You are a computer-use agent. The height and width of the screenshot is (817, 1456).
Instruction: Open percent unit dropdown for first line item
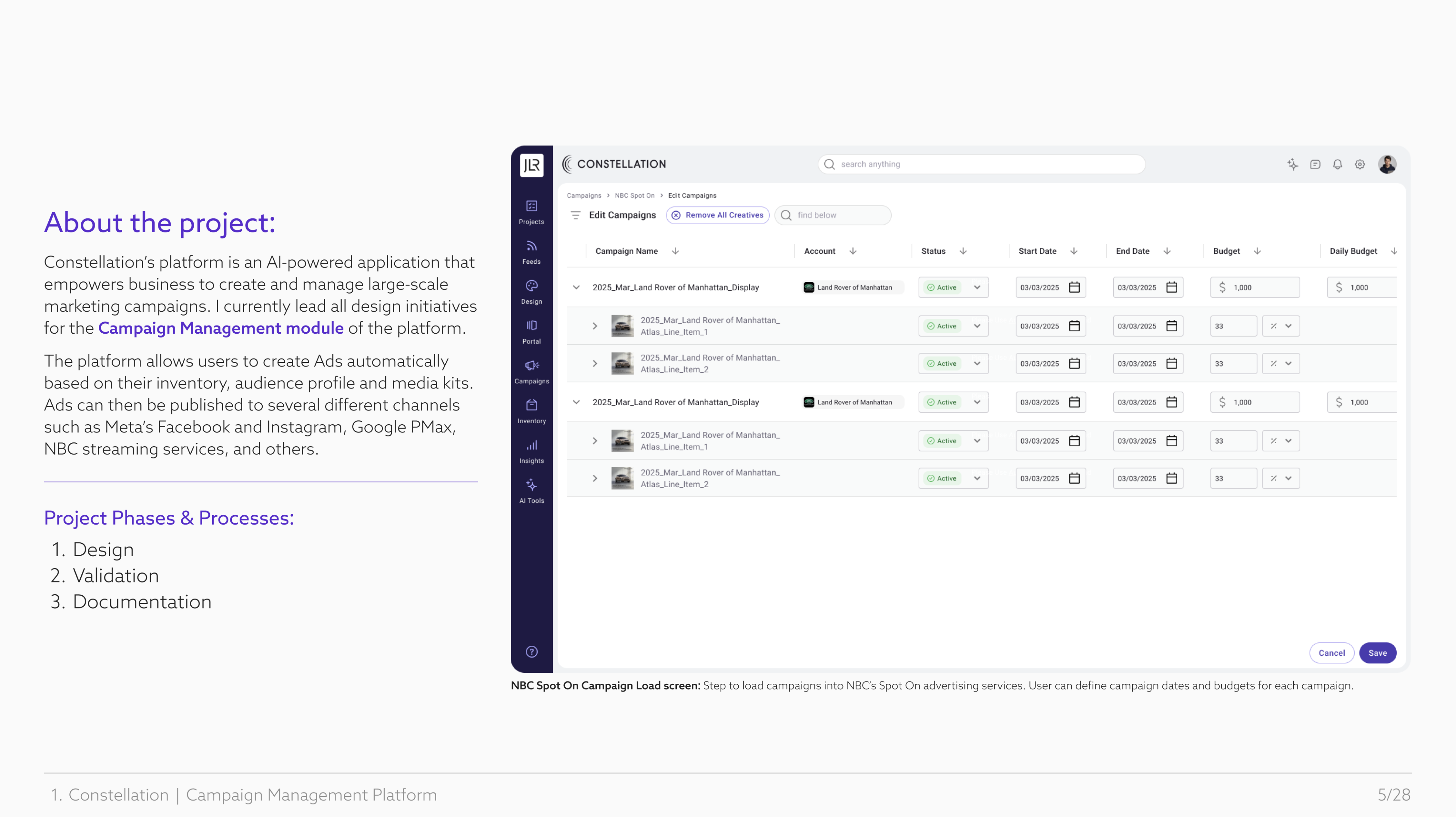coord(1281,326)
